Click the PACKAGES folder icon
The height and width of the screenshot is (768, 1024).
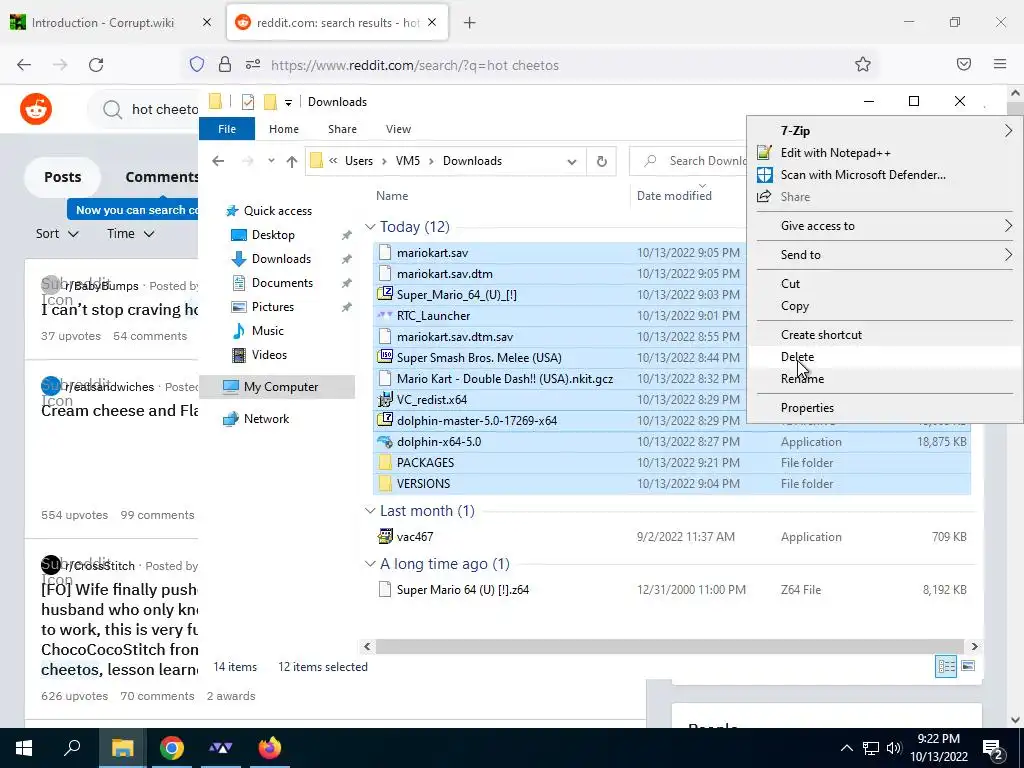[x=385, y=462]
